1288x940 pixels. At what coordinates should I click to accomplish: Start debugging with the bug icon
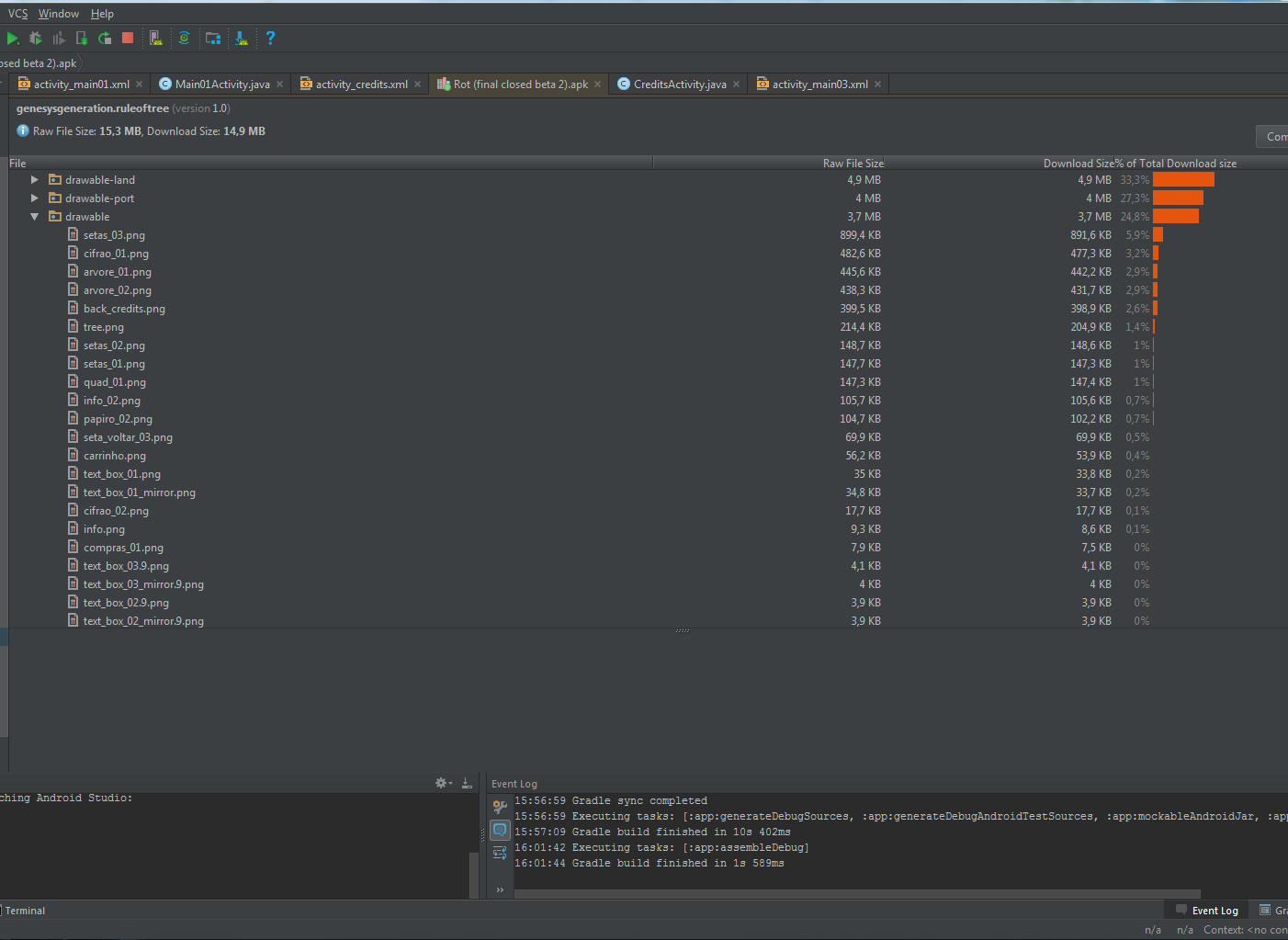(36, 38)
